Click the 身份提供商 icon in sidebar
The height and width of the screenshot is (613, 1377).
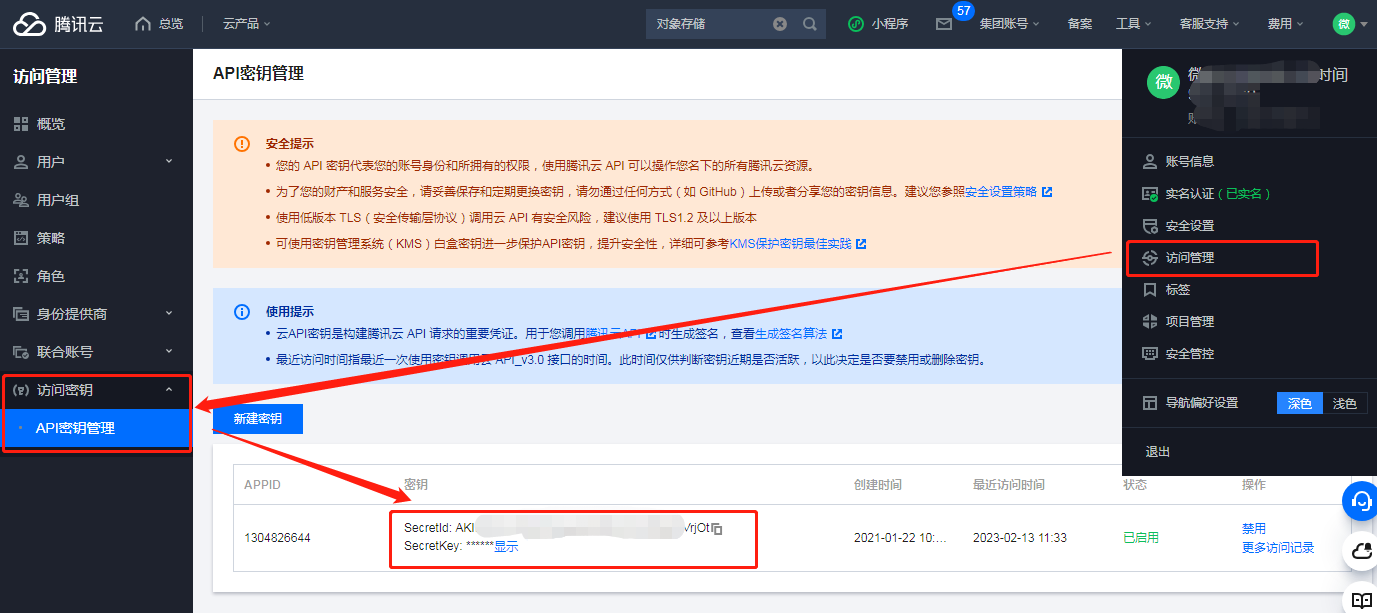(20, 314)
